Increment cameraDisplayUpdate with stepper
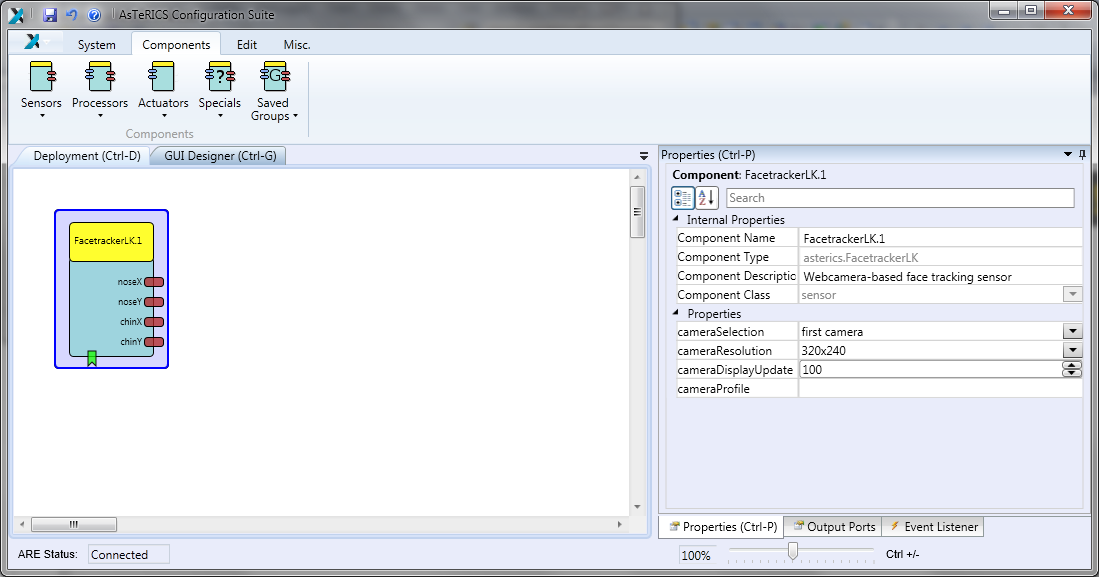The height and width of the screenshot is (577, 1099). coord(1072,365)
